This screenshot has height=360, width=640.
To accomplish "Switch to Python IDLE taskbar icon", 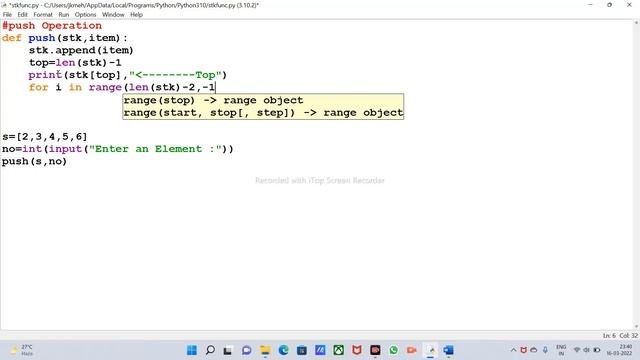I will click(x=430, y=350).
